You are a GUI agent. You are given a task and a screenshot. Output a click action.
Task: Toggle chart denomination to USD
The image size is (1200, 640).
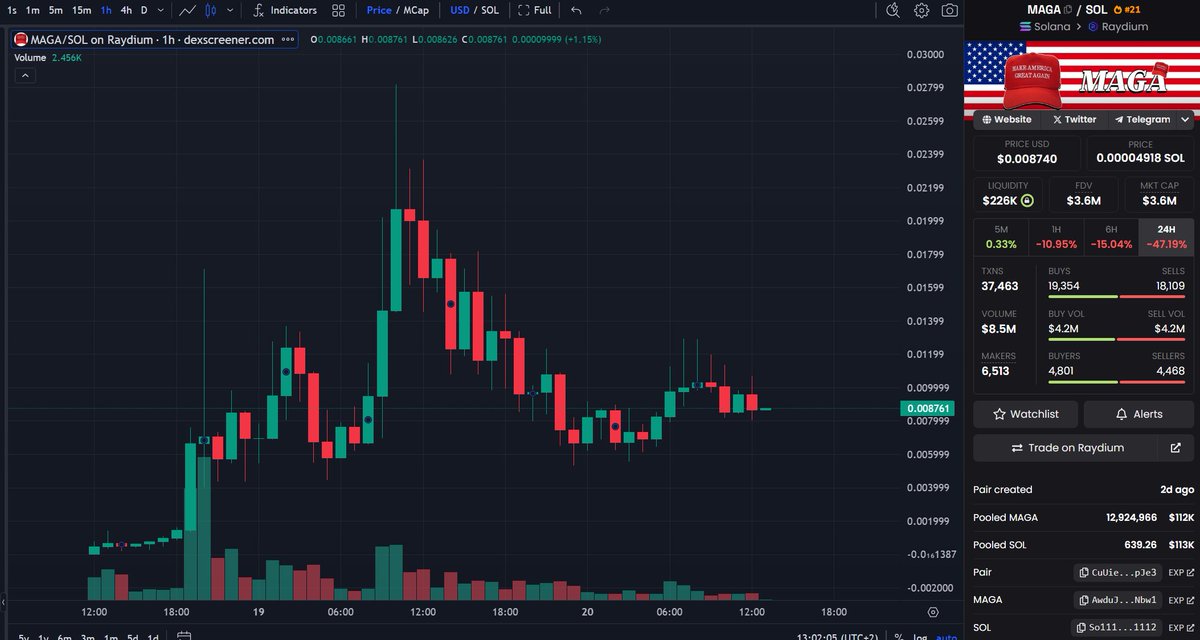pos(460,10)
